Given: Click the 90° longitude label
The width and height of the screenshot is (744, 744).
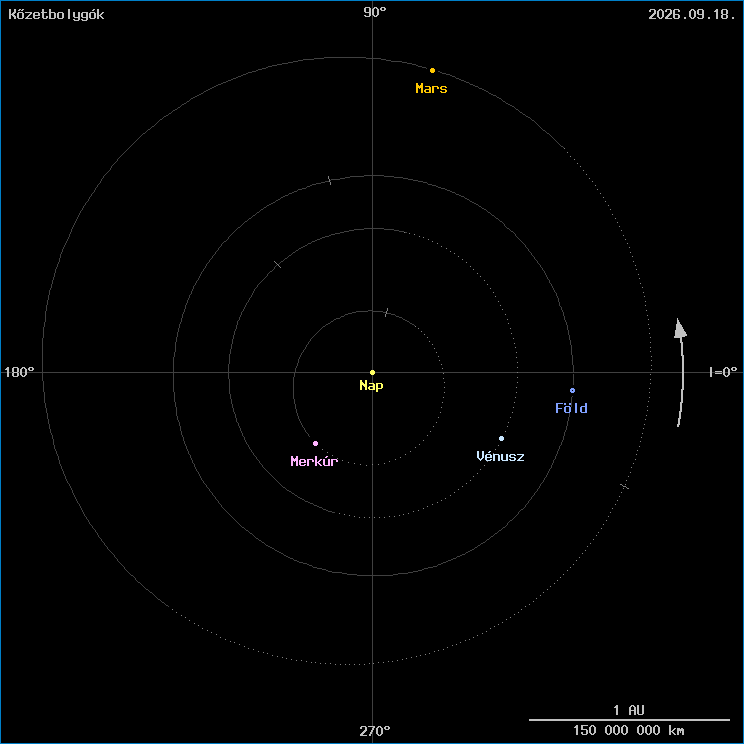Looking at the screenshot, I should coord(374,12).
